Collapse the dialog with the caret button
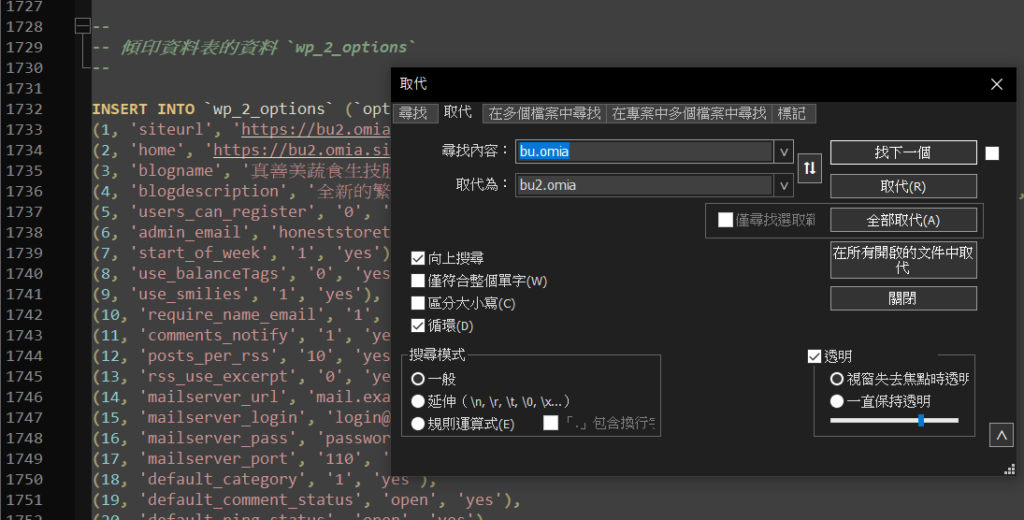Screen dimensions: 1024x520 1000,436
